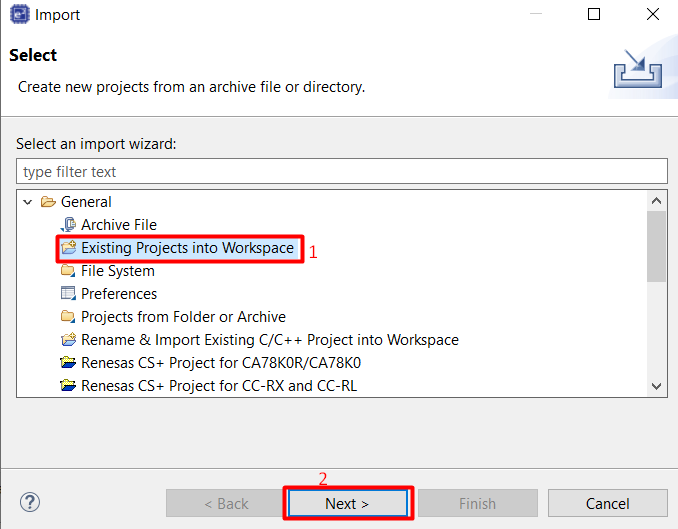678x529 pixels.
Task: Click the Rename & Import Existing C/C++ Project icon
Action: tap(68, 340)
